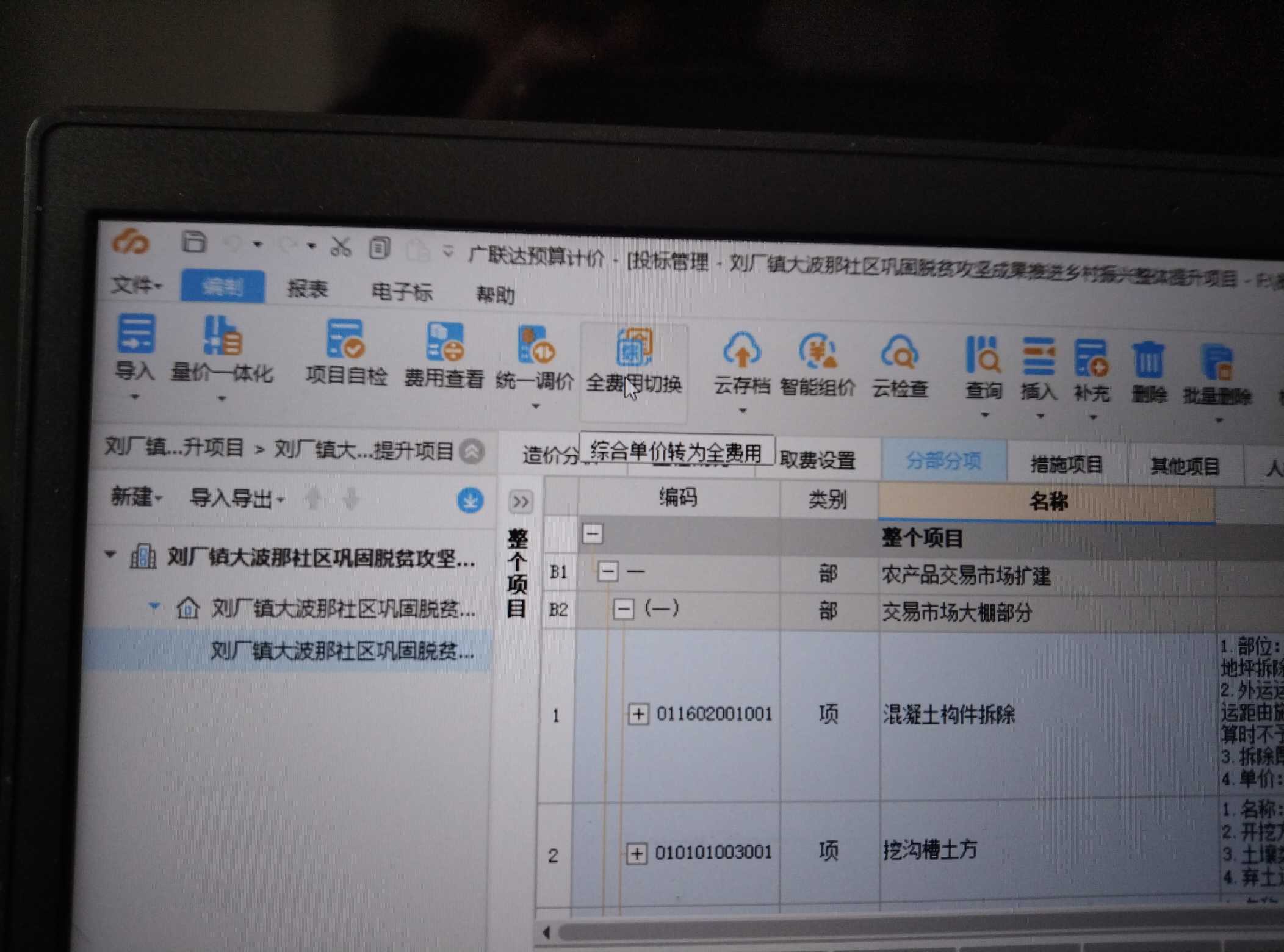Image resolution: width=1284 pixels, height=952 pixels.
Task: Open dropdown arrow under 量价一体化
Action: 222,399
